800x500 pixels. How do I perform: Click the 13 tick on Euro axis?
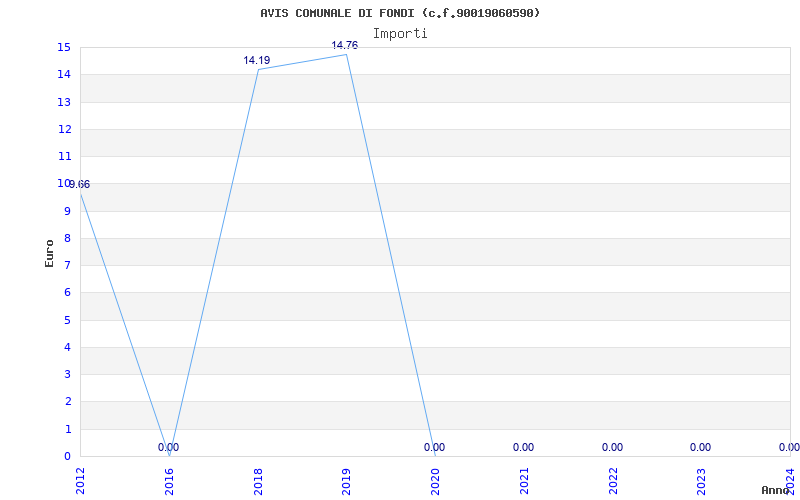click(64, 102)
